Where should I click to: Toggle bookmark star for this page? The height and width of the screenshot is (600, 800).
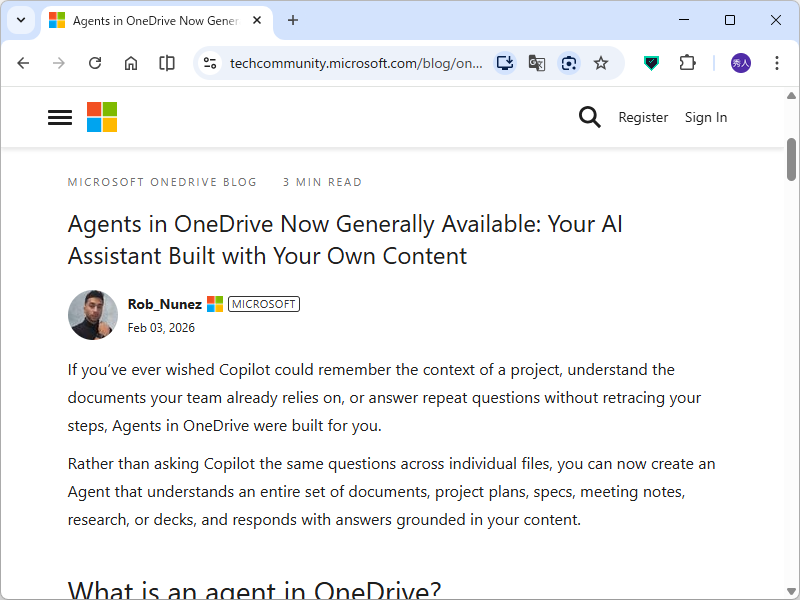coord(601,62)
